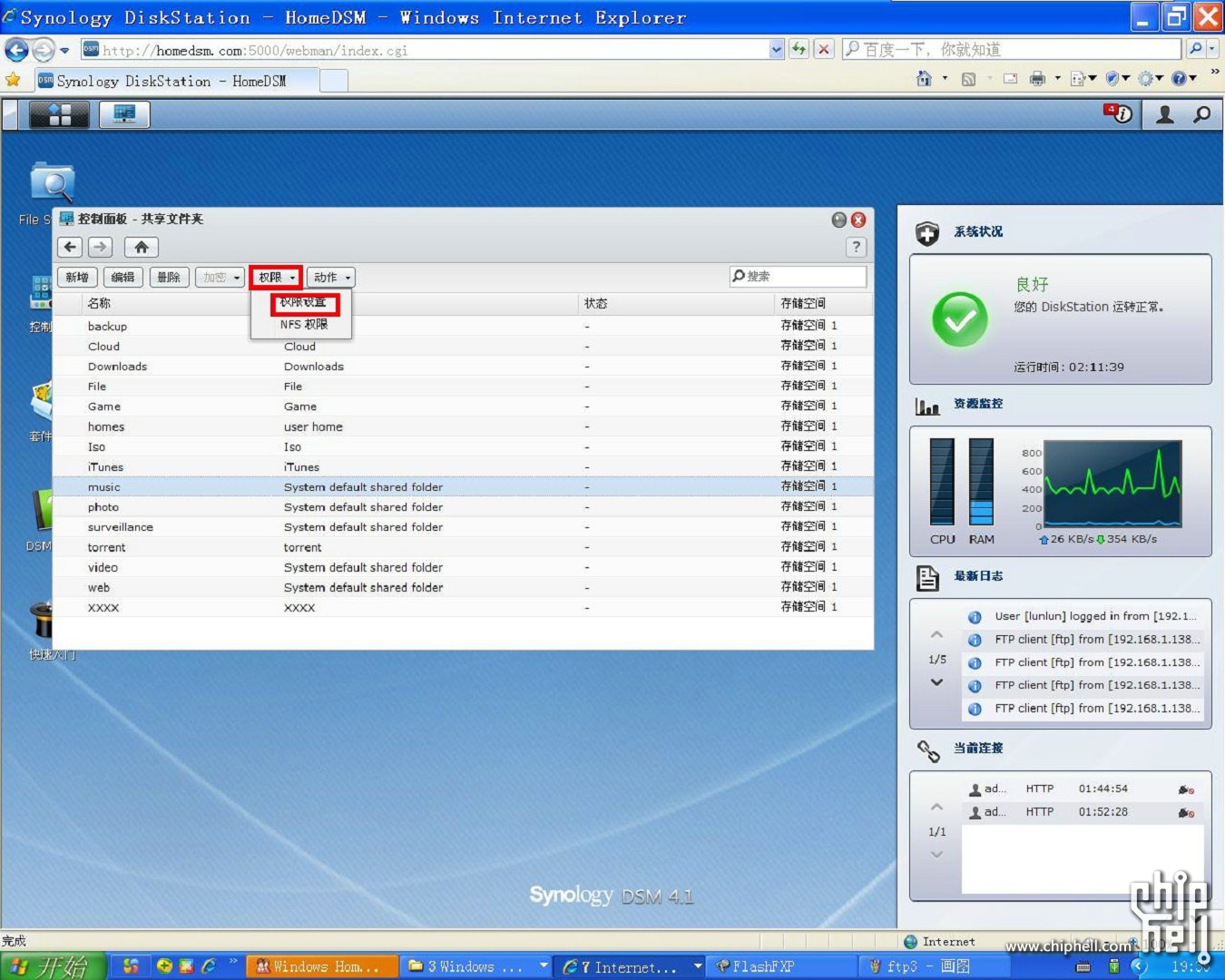
Task: Click the system status shield icon
Action: [926, 233]
